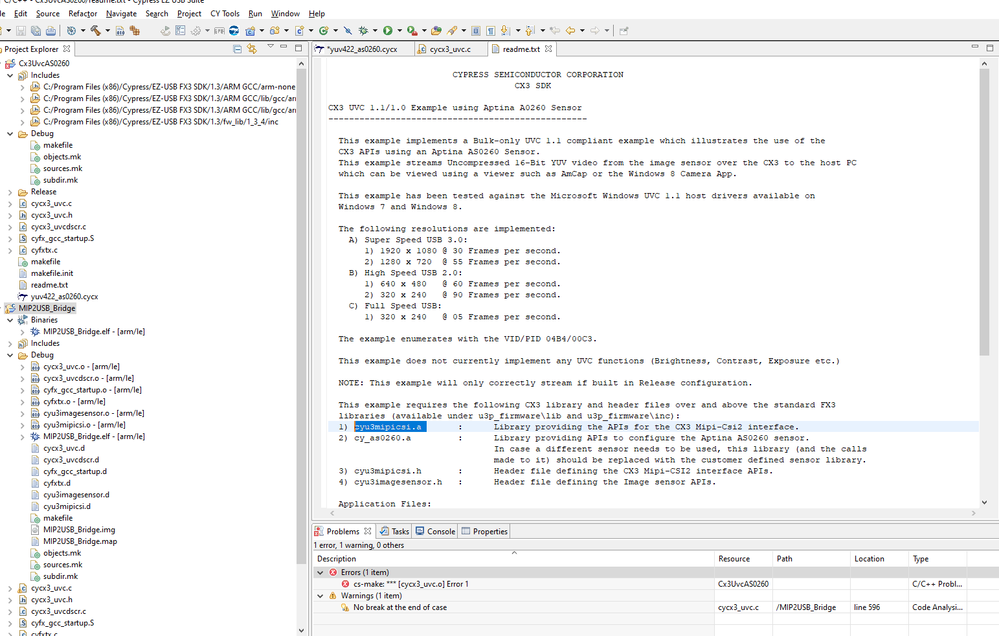The width and height of the screenshot is (999, 636).
Task: Click the New C/C++ Project icon
Action: click(250, 31)
